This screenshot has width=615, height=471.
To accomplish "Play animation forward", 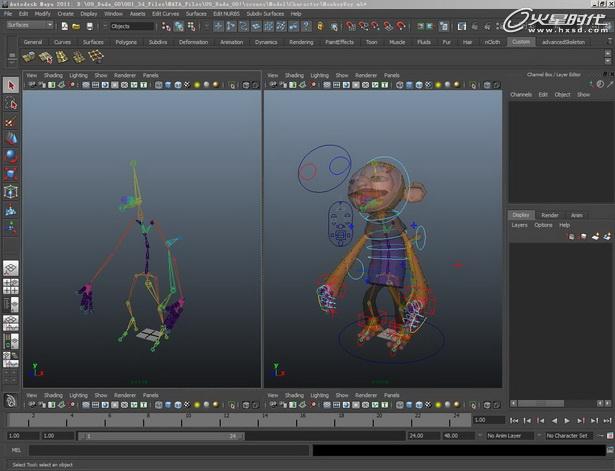I will coord(567,420).
